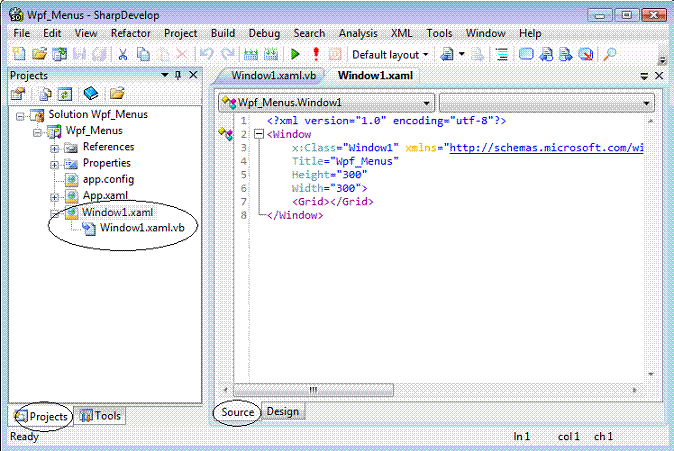The width and height of the screenshot is (674, 451).
Task: Open the Debug menu
Action: [x=264, y=33]
